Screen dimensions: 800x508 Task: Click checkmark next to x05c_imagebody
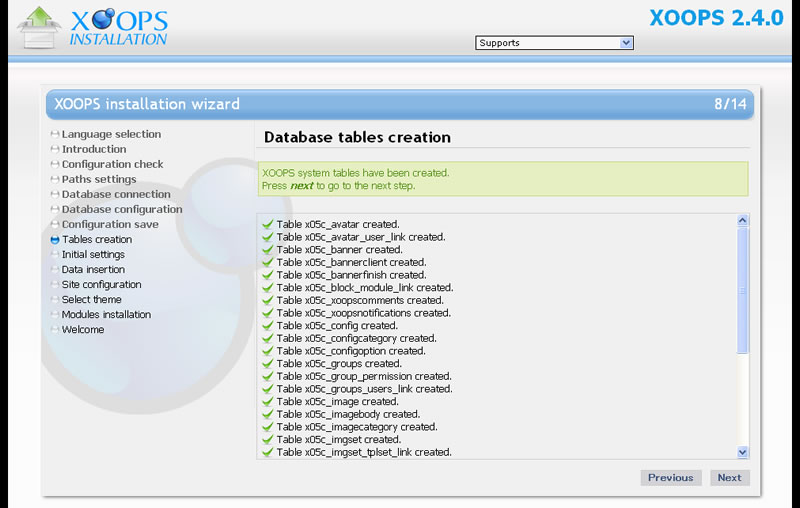267,414
